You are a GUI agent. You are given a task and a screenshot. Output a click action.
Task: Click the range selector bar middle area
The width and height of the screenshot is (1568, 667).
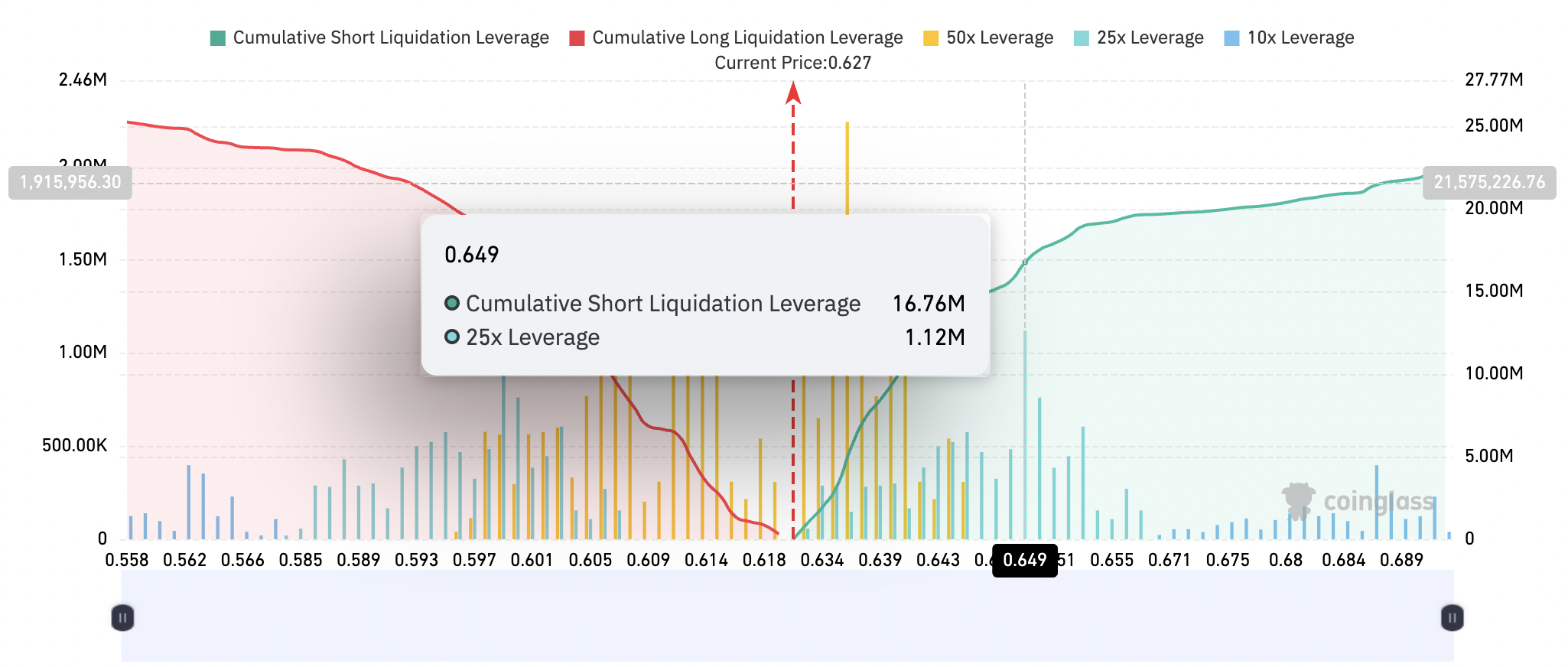click(x=787, y=617)
